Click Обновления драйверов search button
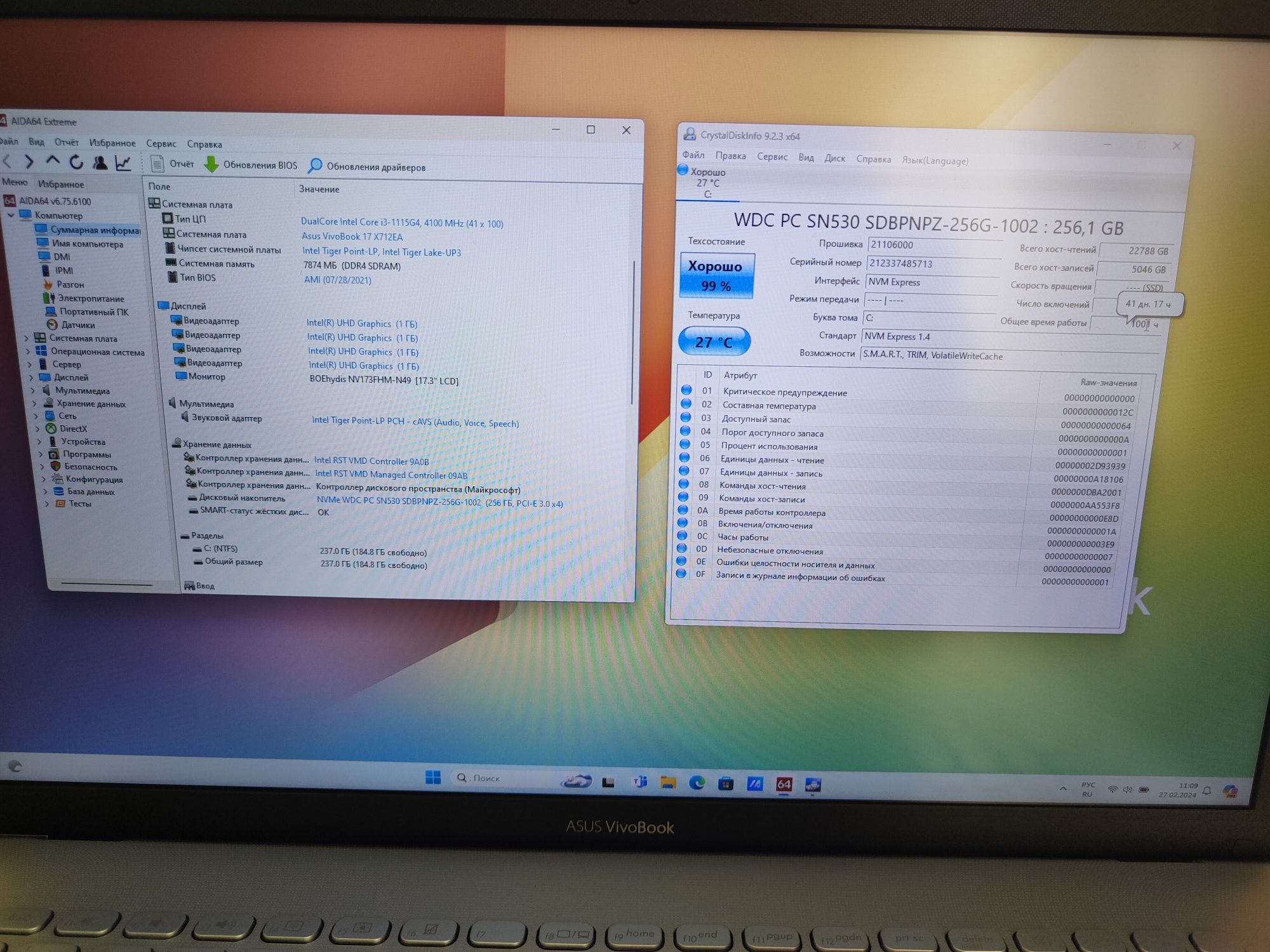 pos(367,167)
